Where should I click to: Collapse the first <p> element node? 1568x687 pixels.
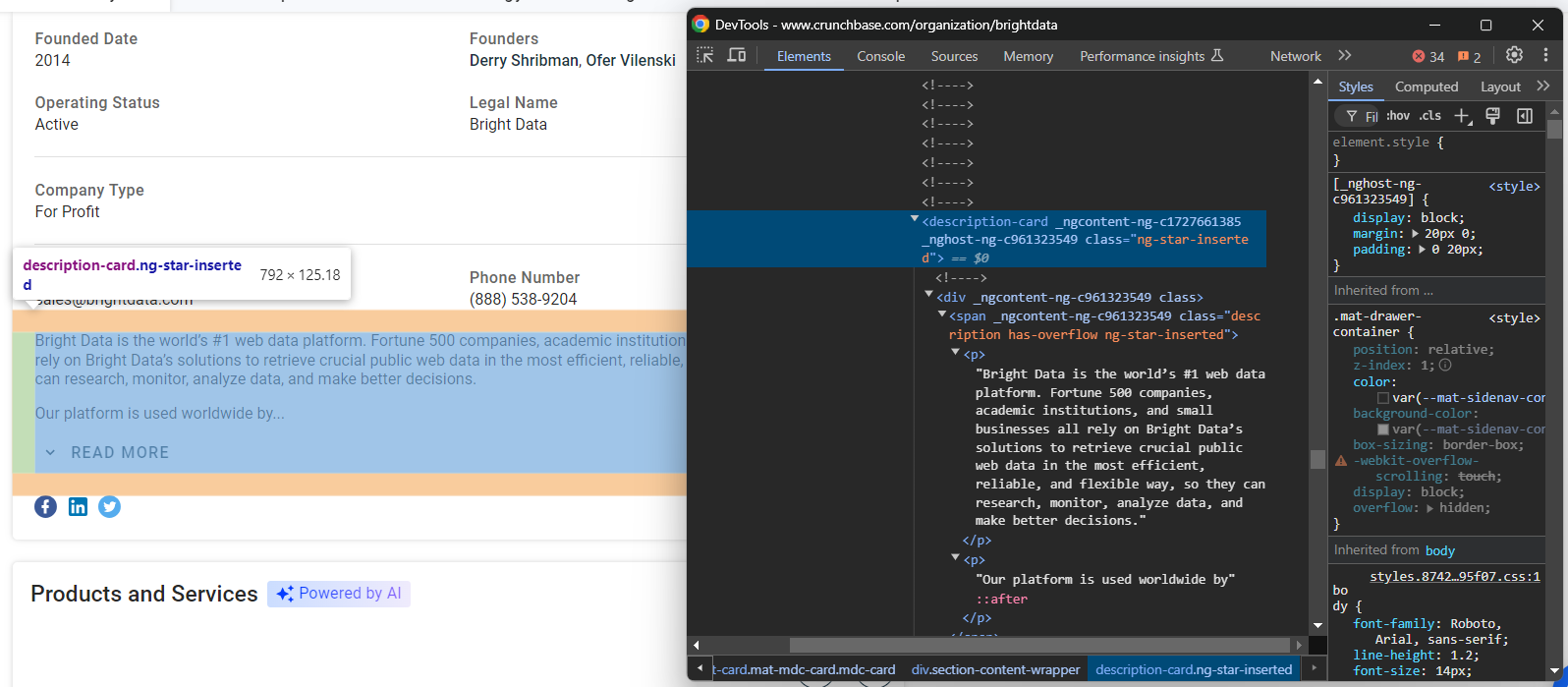pos(955,352)
